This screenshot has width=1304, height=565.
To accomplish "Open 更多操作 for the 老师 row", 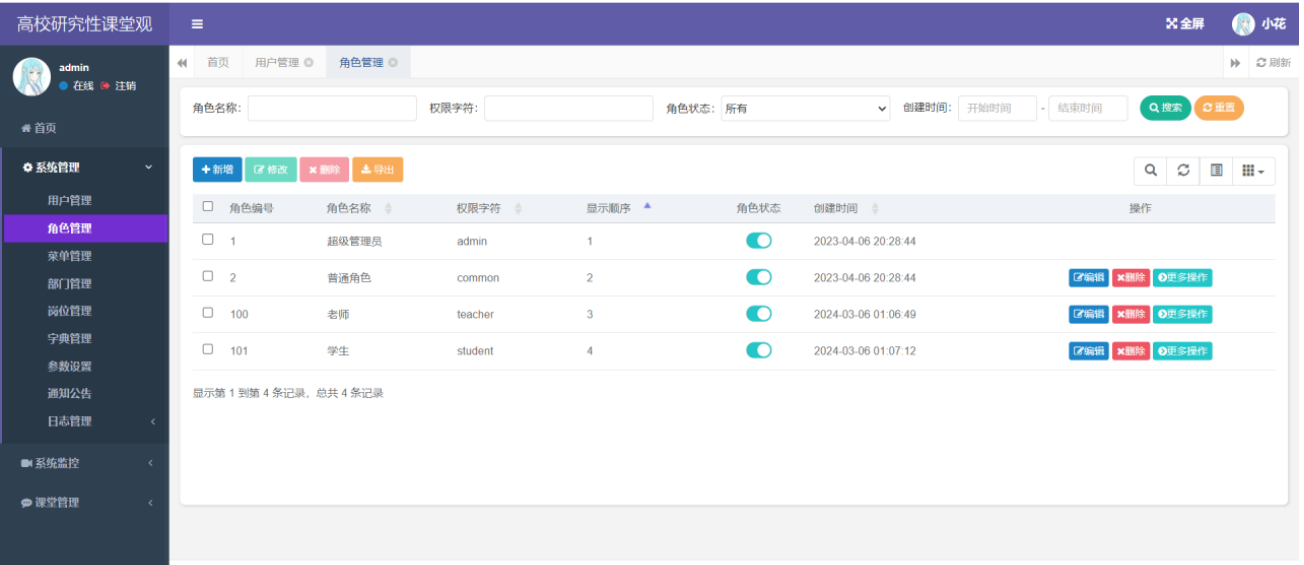I will pos(1183,314).
